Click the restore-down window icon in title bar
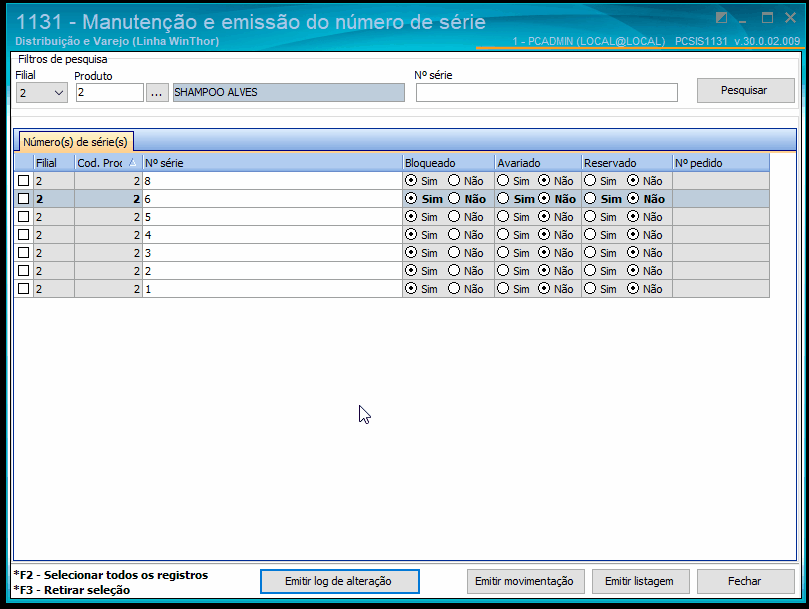 721,18
